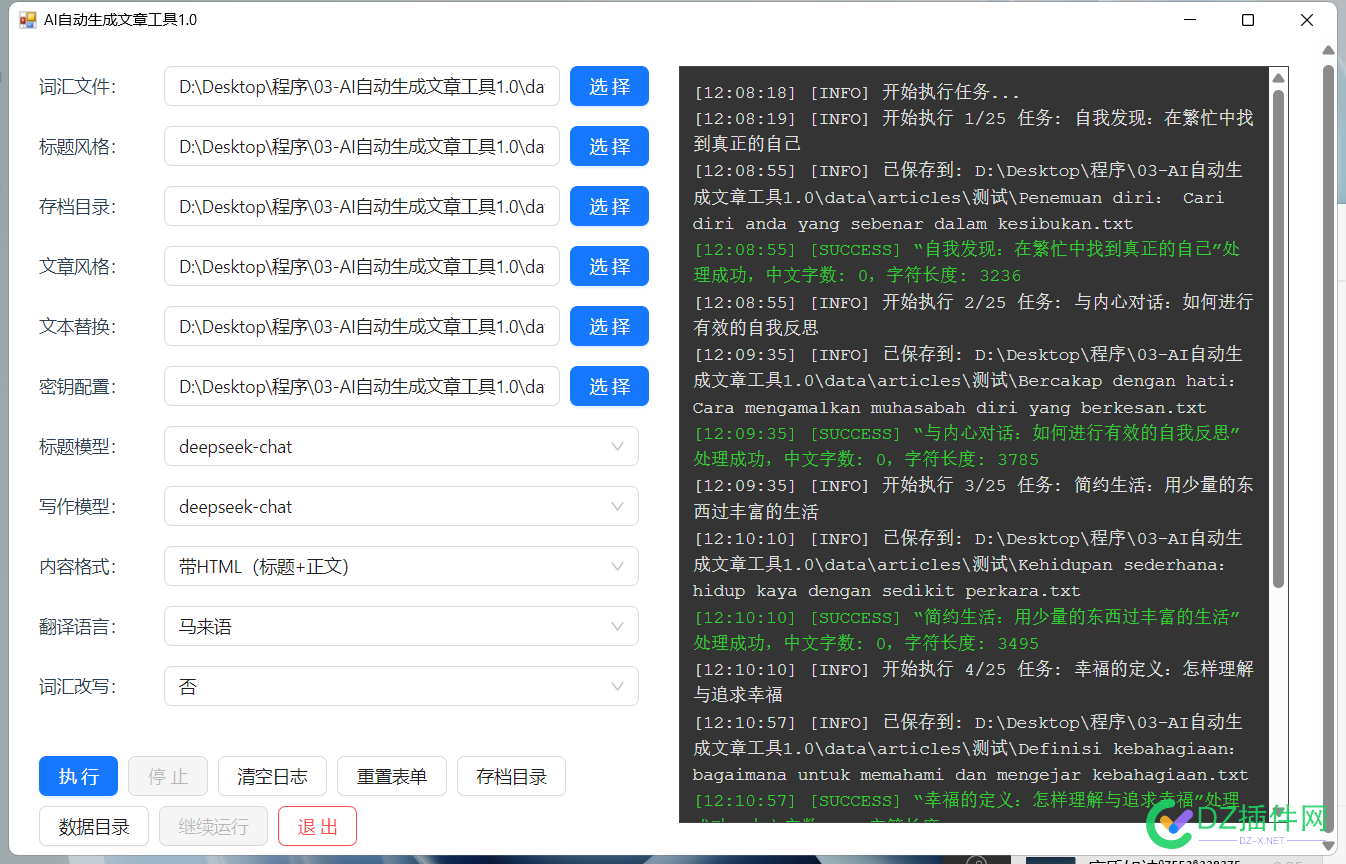Screen dimensions: 1346x864
Task: Click SUCCESS line with 字符长度: 3236
Action: (967, 262)
